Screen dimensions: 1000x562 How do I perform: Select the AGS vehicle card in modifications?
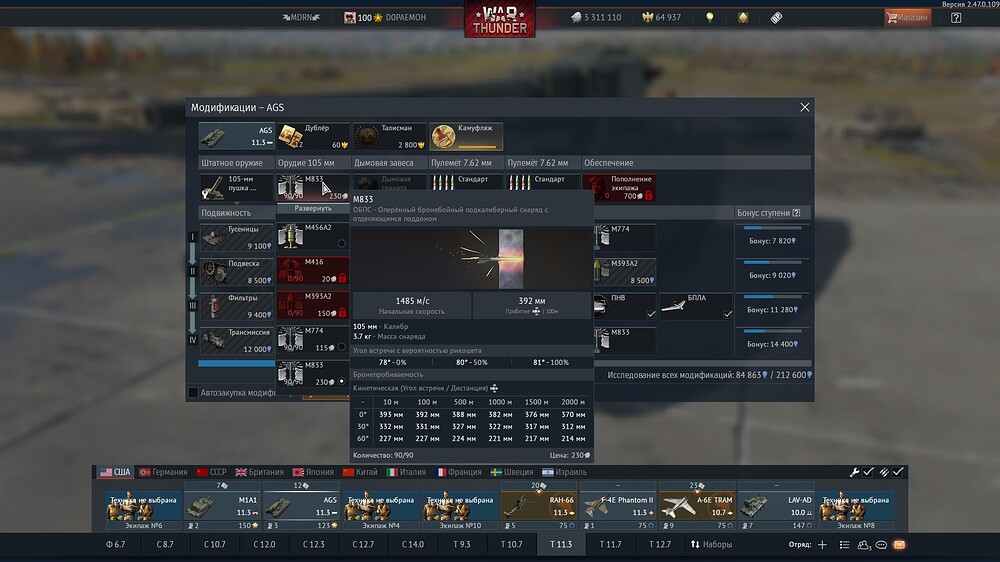point(237,136)
